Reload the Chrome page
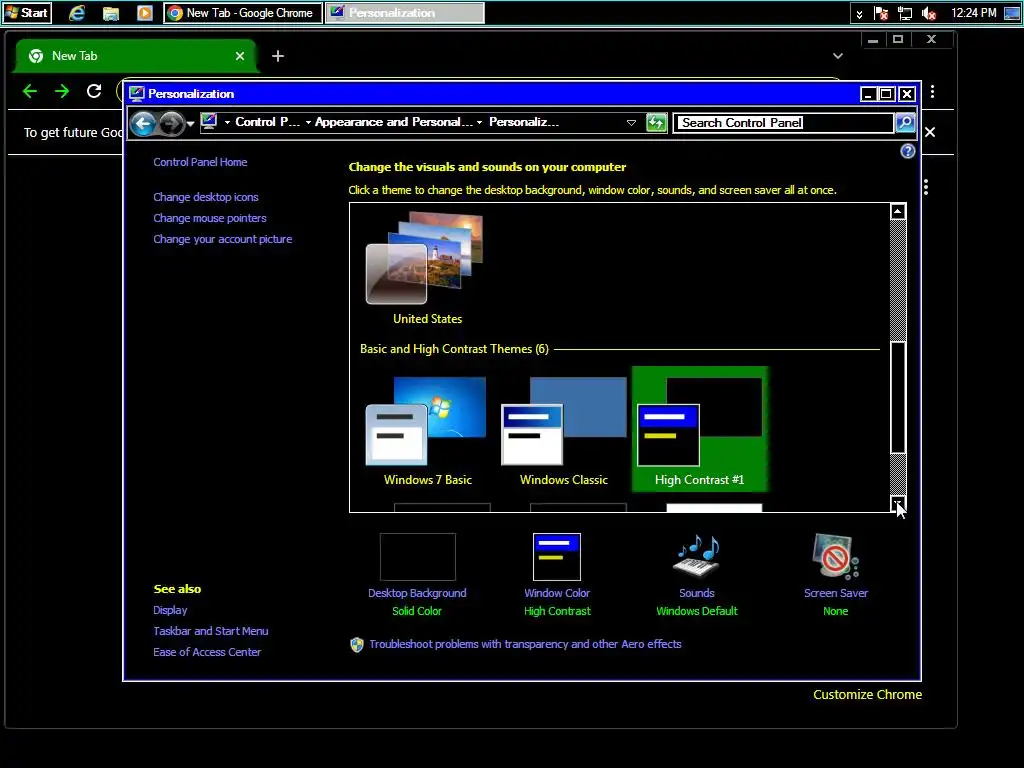Screen dimensions: 1024x768 pos(94,91)
